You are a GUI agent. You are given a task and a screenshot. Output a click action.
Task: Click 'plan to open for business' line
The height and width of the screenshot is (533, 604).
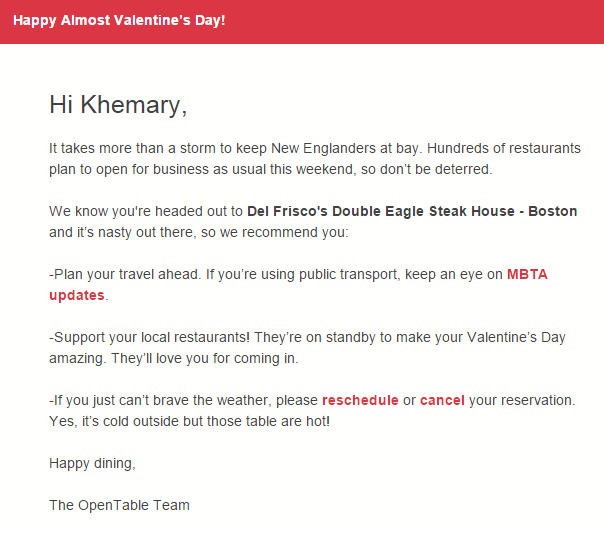[270, 169]
